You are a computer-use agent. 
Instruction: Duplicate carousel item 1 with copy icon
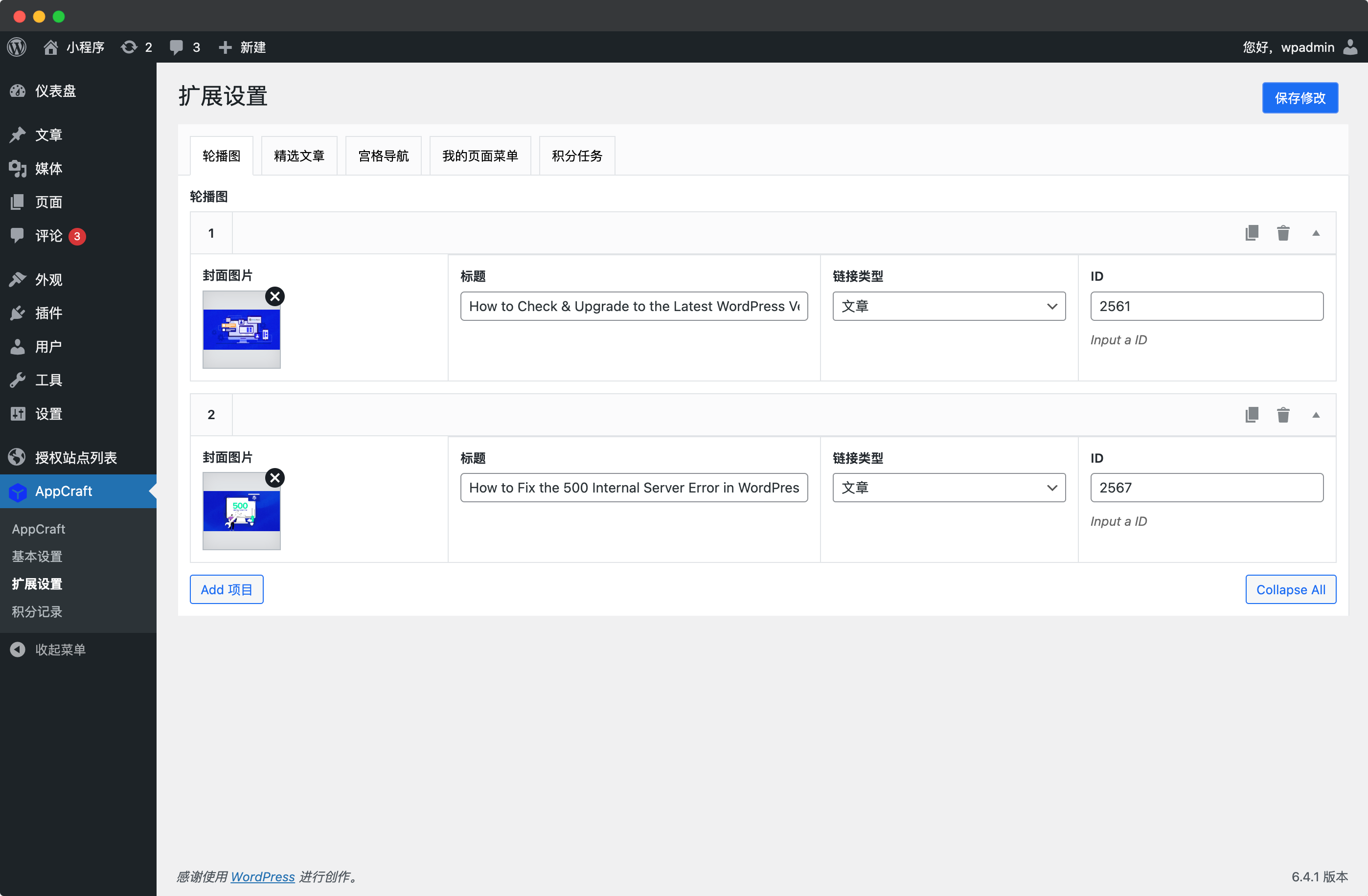1252,233
